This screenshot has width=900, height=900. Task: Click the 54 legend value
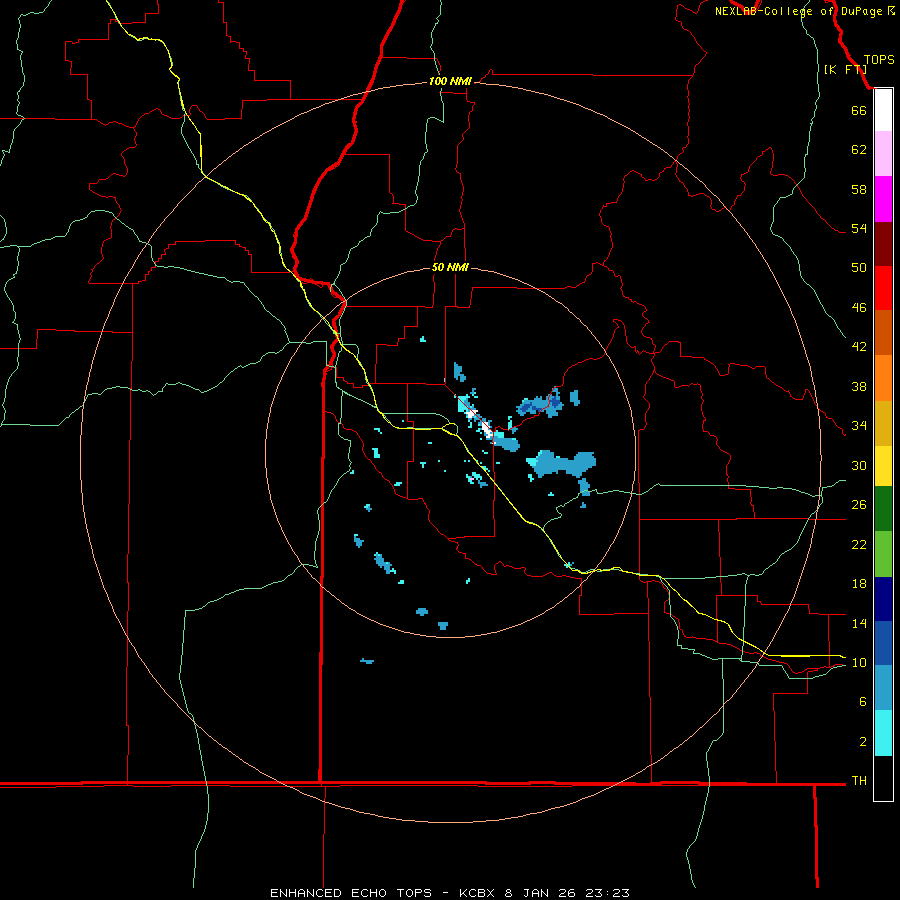(859, 228)
